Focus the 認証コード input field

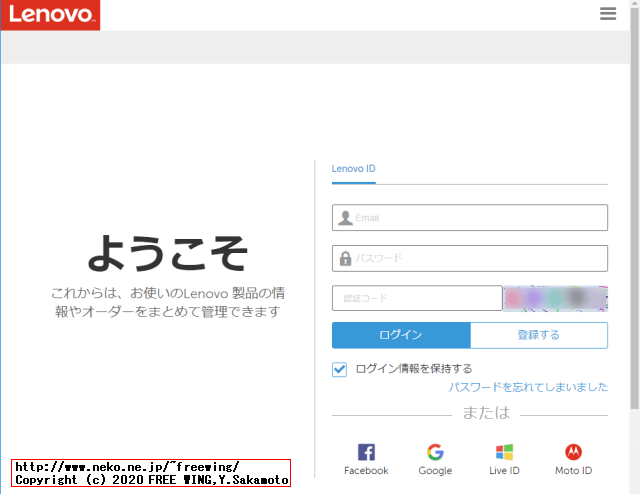[x=417, y=298]
